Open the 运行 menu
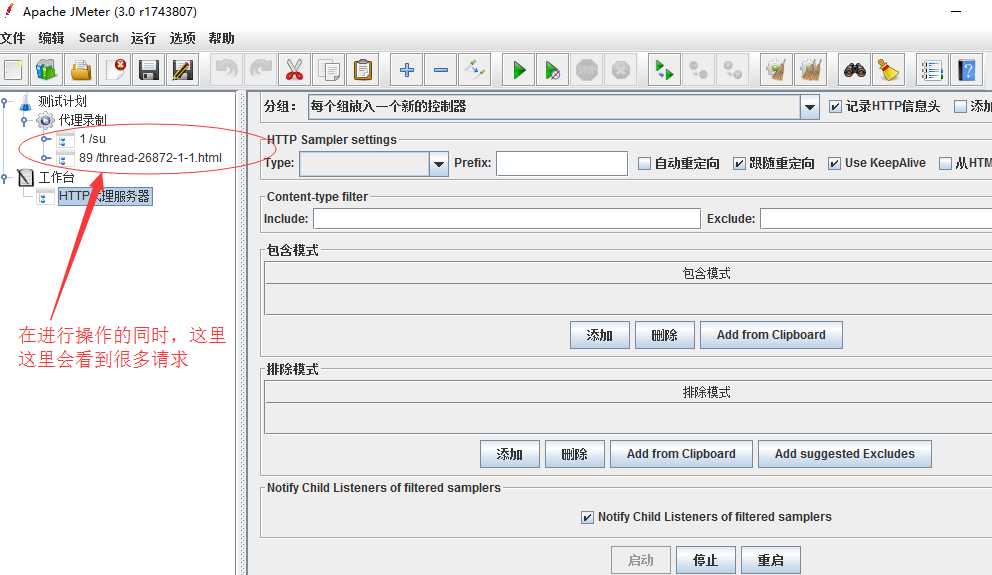Screen dimensions: 992x575 [x=144, y=38]
